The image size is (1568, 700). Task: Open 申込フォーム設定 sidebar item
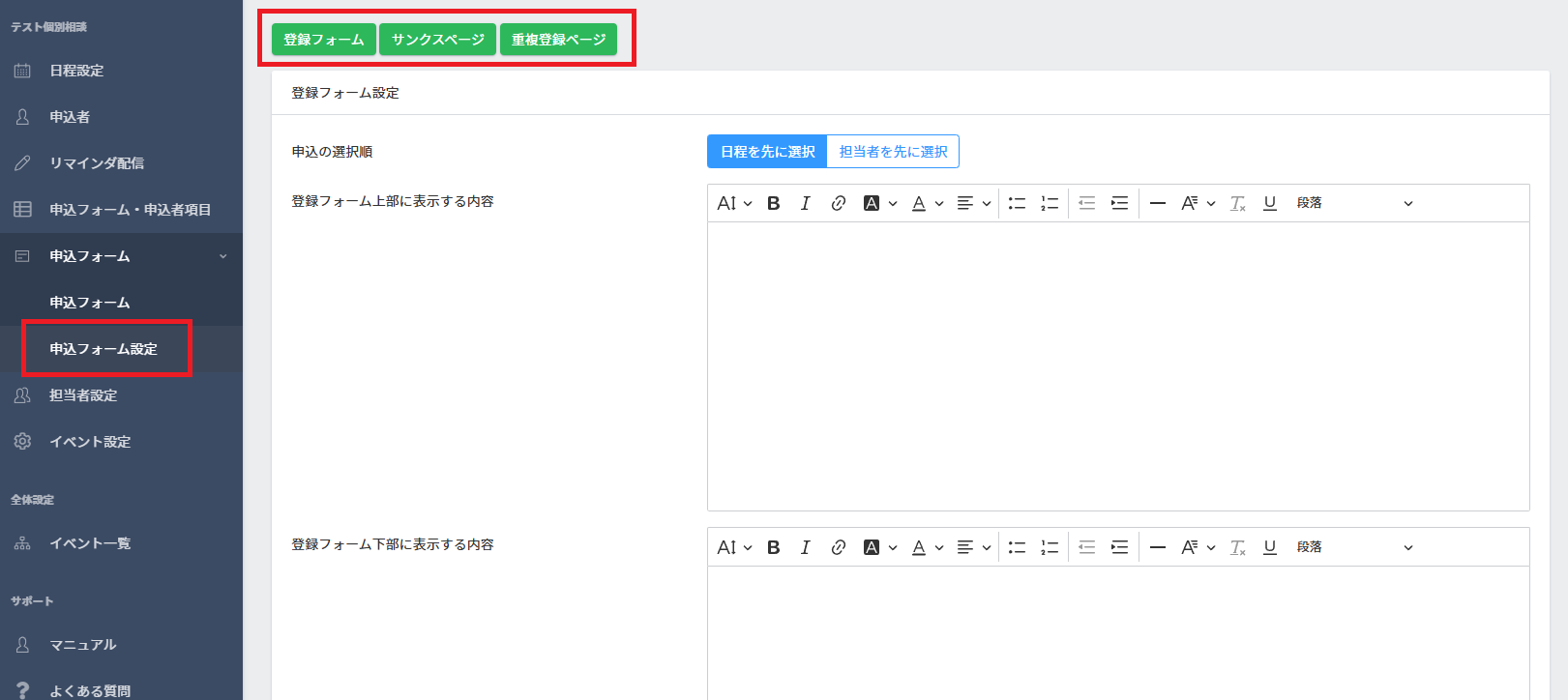104,349
